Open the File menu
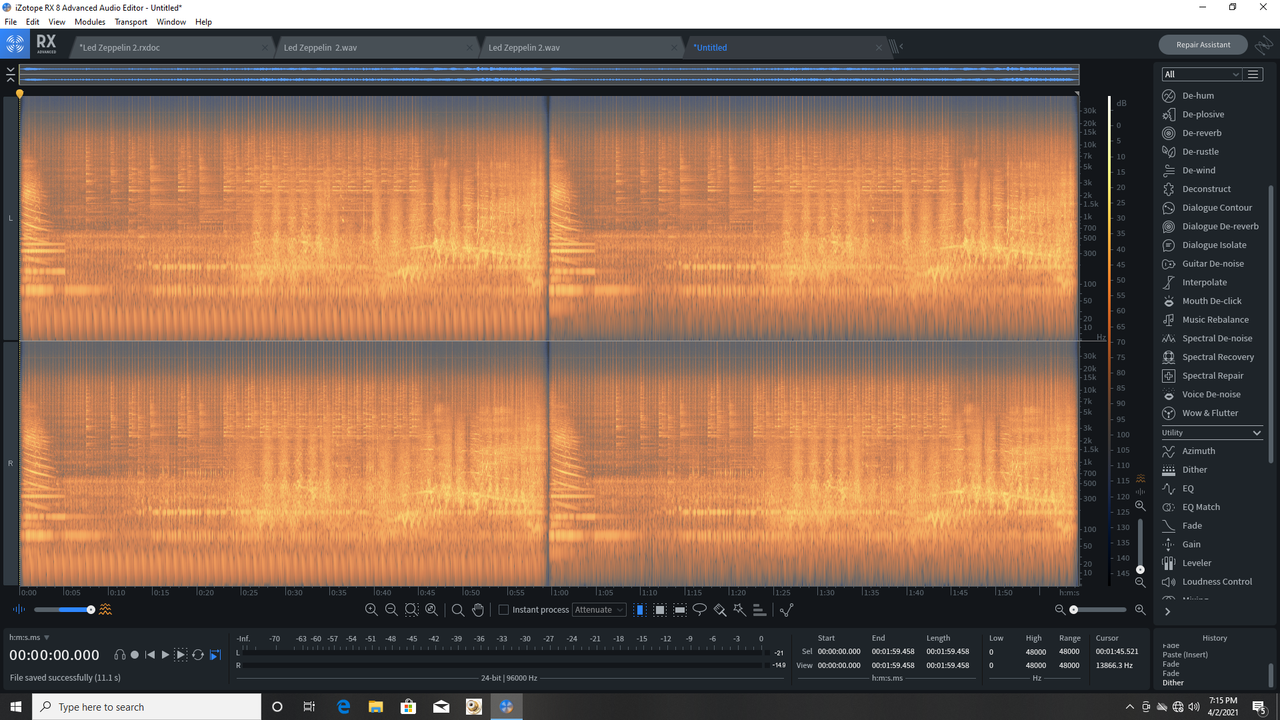 pyautogui.click(x=11, y=22)
